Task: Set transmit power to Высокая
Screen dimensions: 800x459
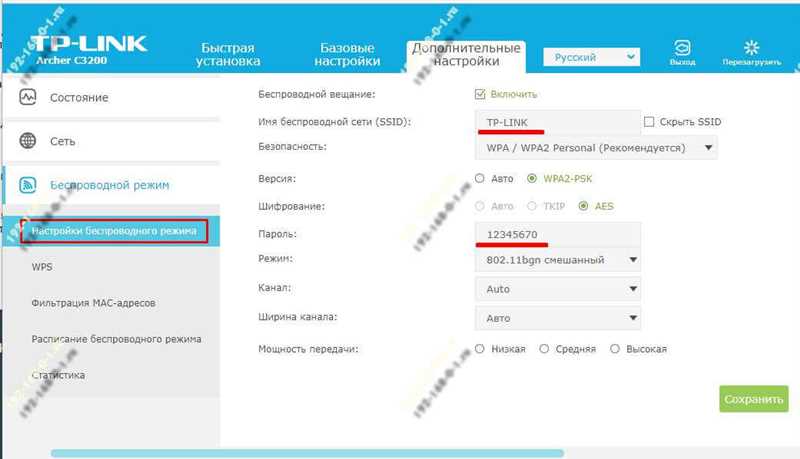Action: coord(615,349)
